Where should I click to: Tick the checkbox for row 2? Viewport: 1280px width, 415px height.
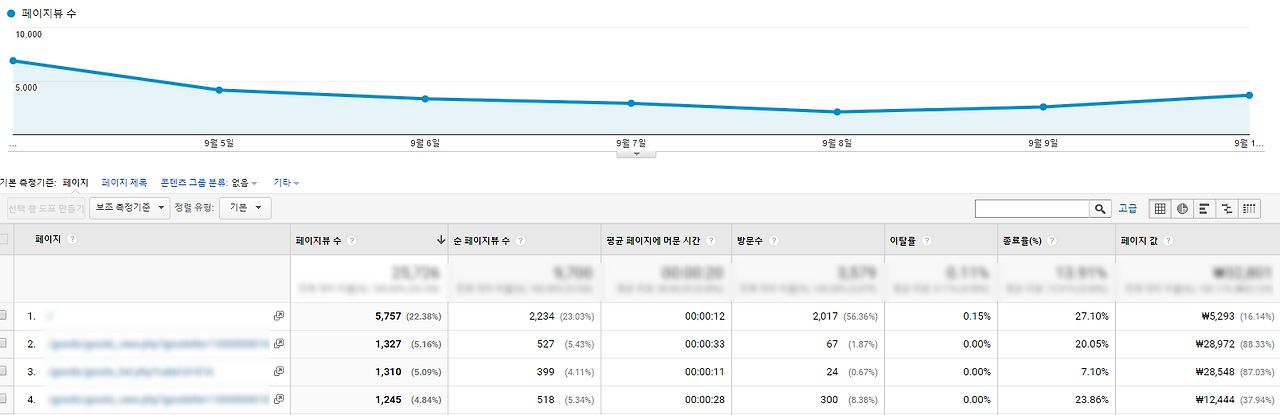(x=3, y=344)
